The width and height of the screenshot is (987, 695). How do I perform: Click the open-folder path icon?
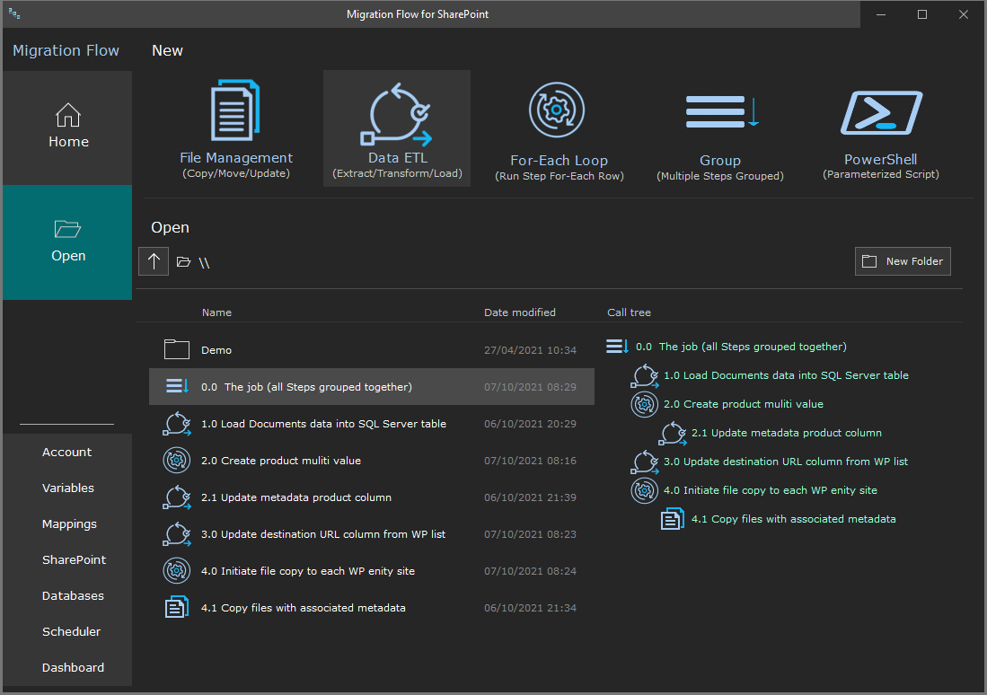pos(184,262)
